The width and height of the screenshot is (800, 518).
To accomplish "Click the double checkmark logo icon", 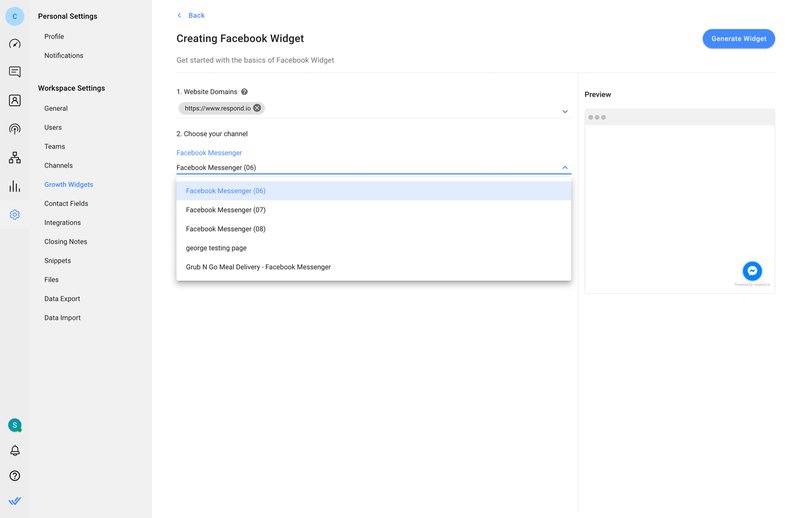I will click(x=15, y=501).
